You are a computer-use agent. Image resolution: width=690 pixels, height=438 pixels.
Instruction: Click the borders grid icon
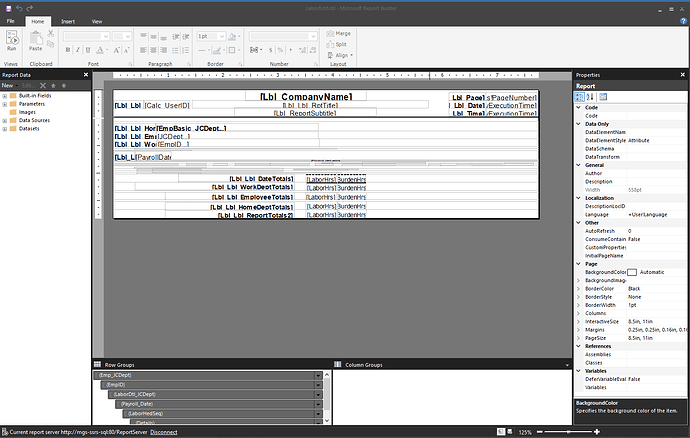[x=232, y=50]
